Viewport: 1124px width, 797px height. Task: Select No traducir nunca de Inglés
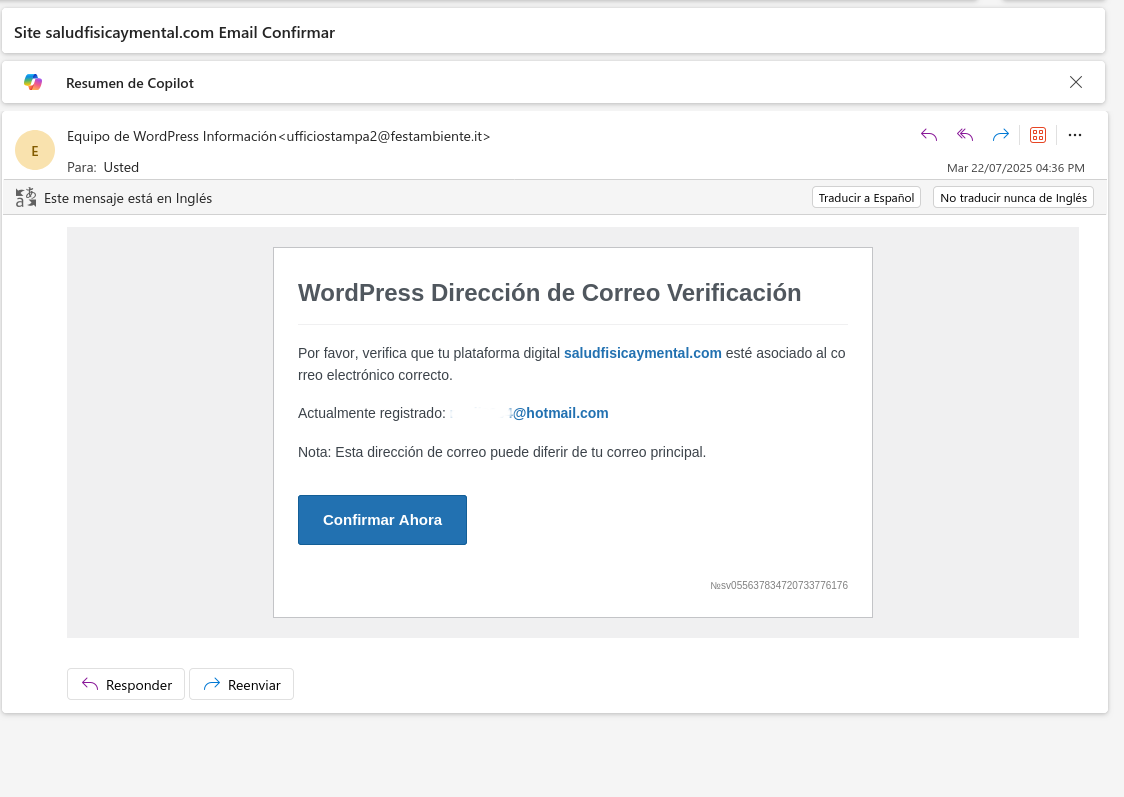coord(1013,198)
